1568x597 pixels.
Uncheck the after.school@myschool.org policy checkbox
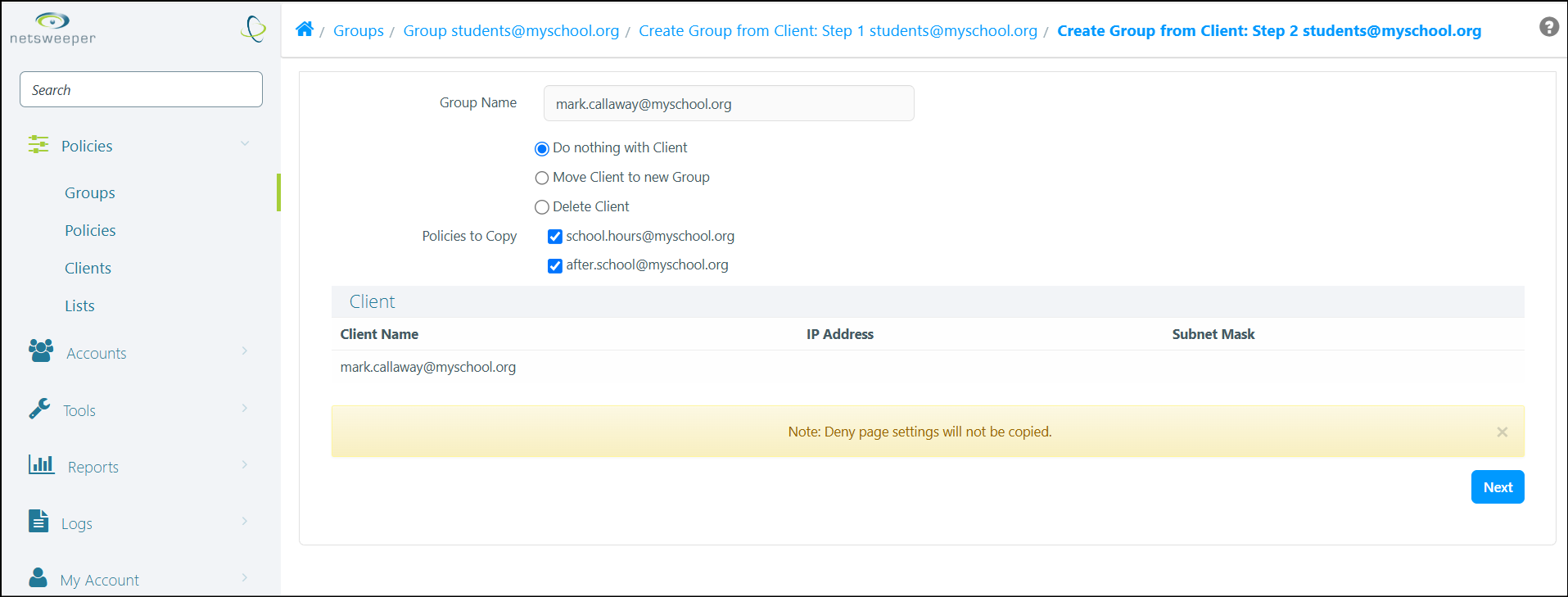(x=555, y=265)
